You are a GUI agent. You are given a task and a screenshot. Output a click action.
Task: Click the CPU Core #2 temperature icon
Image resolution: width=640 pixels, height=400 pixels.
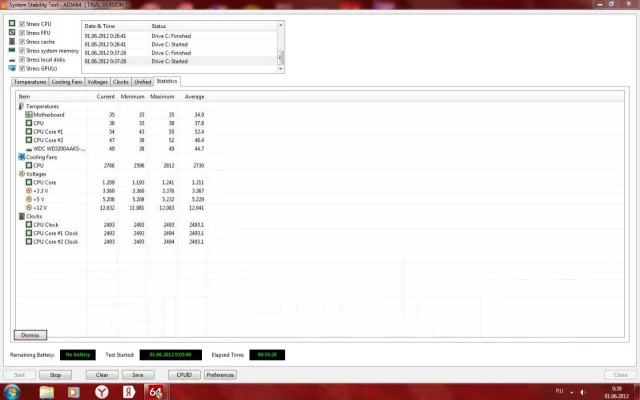[29, 140]
